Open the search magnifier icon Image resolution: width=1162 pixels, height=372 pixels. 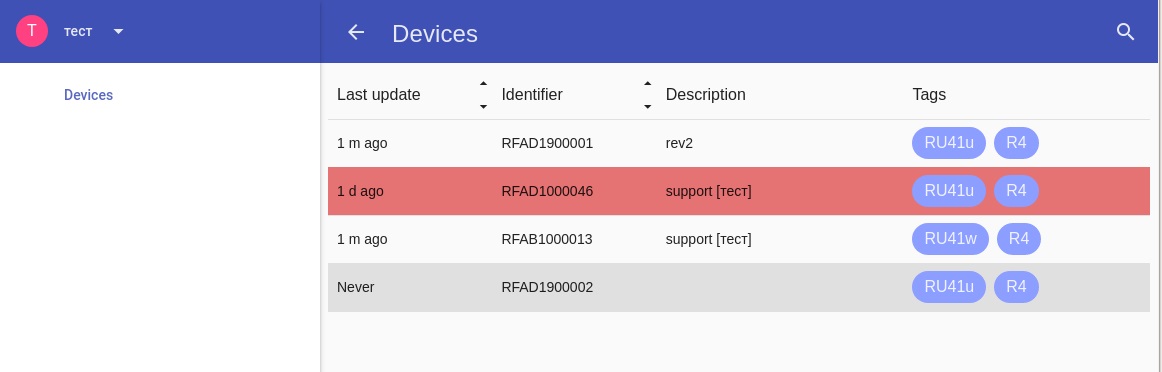(1125, 32)
